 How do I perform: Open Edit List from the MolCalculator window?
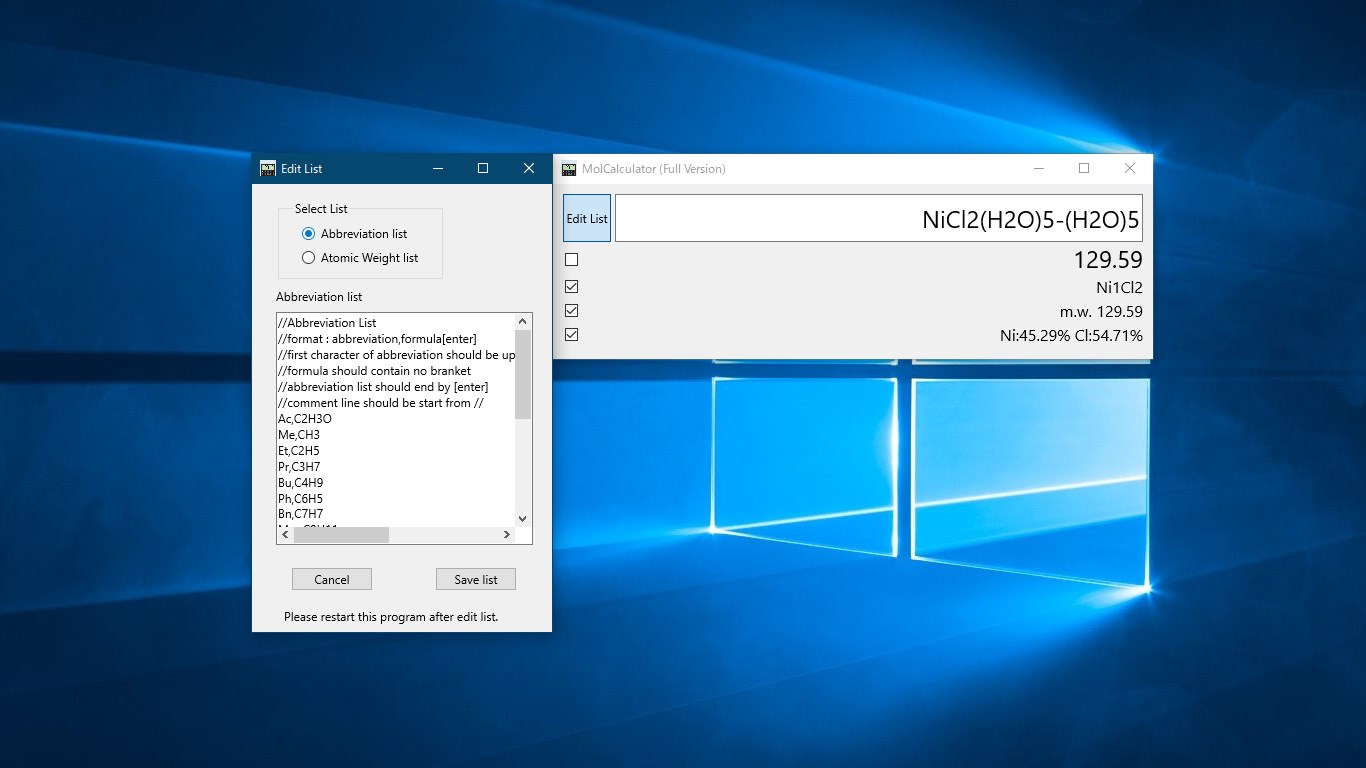coord(587,218)
